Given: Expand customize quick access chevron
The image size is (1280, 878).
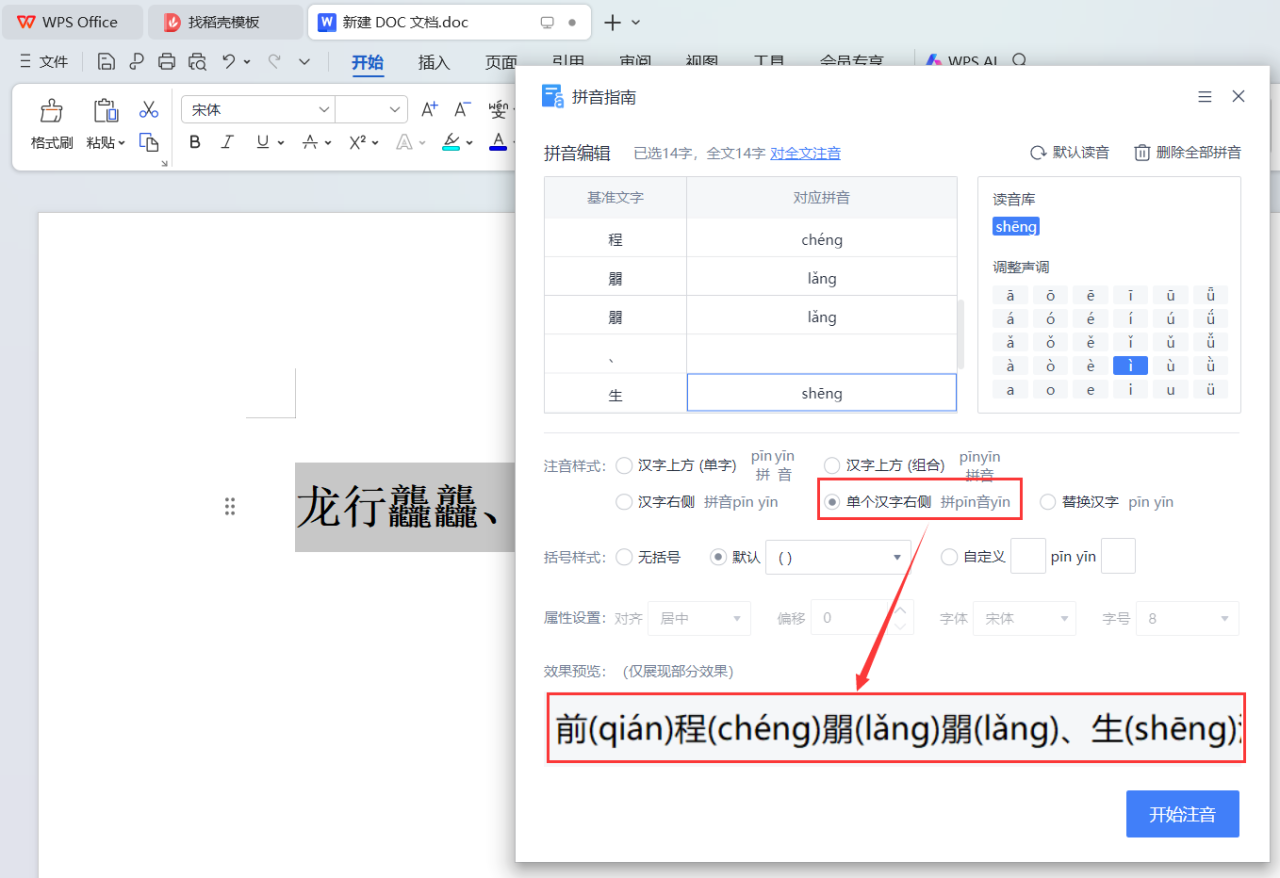Looking at the screenshot, I should [305, 62].
